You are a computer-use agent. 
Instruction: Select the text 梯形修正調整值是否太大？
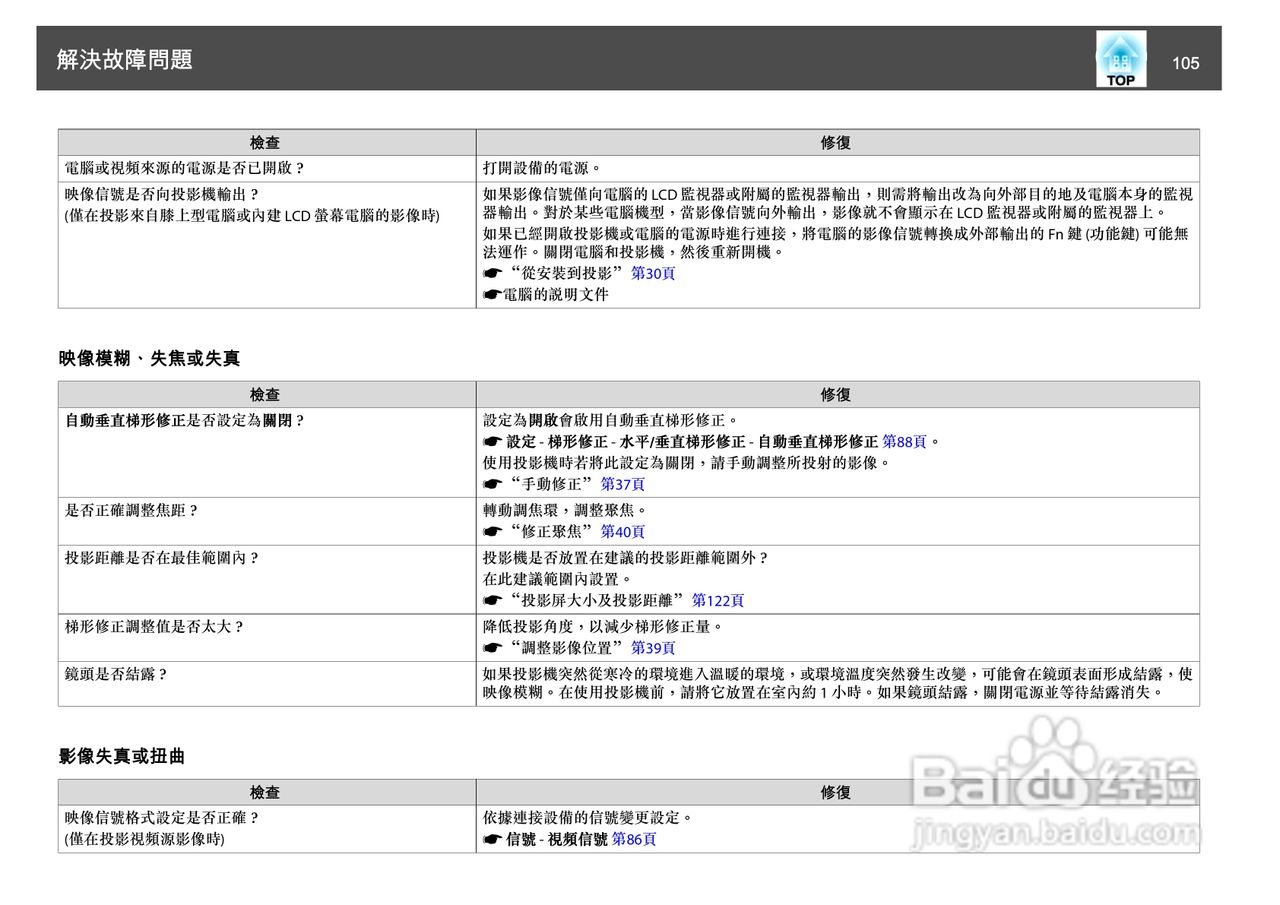point(155,627)
